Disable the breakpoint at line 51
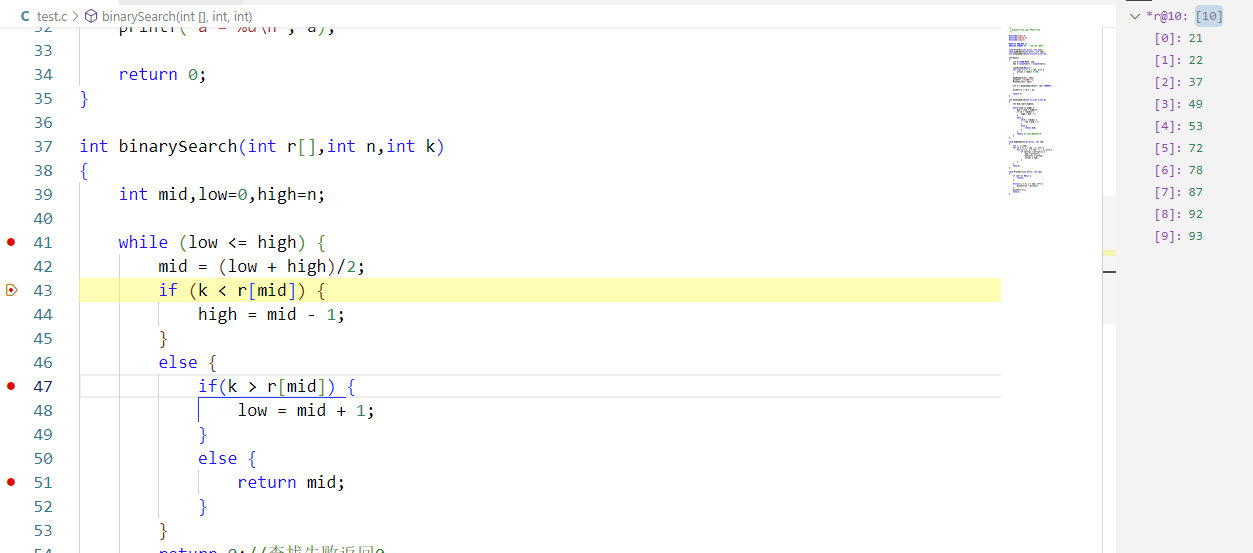This screenshot has width=1253, height=553. pyautogui.click(x=12, y=482)
